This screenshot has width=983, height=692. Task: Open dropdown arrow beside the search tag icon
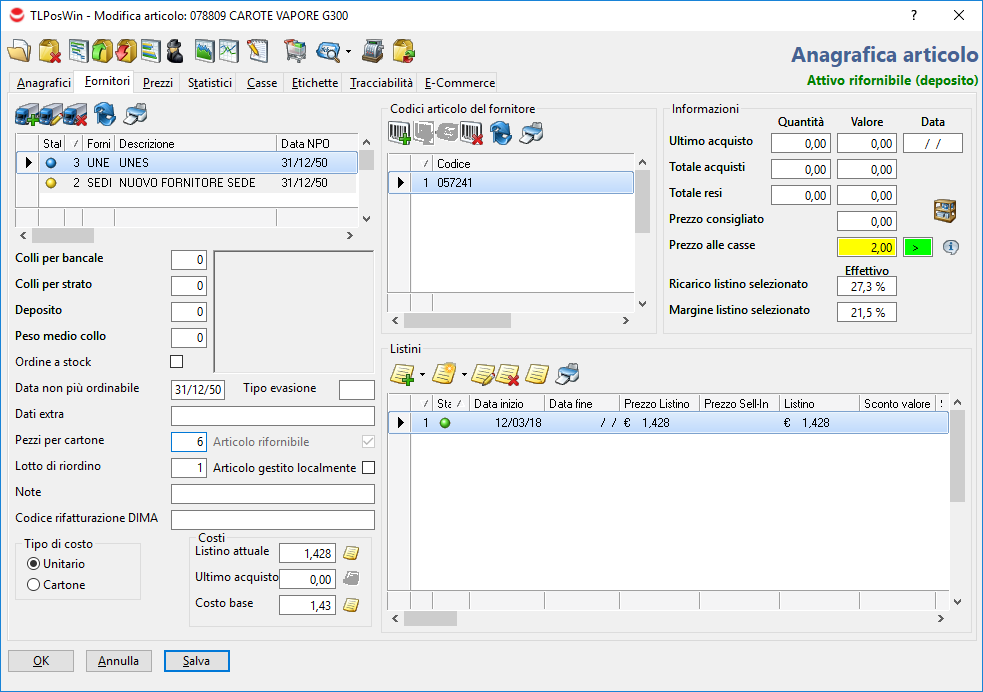click(x=348, y=51)
